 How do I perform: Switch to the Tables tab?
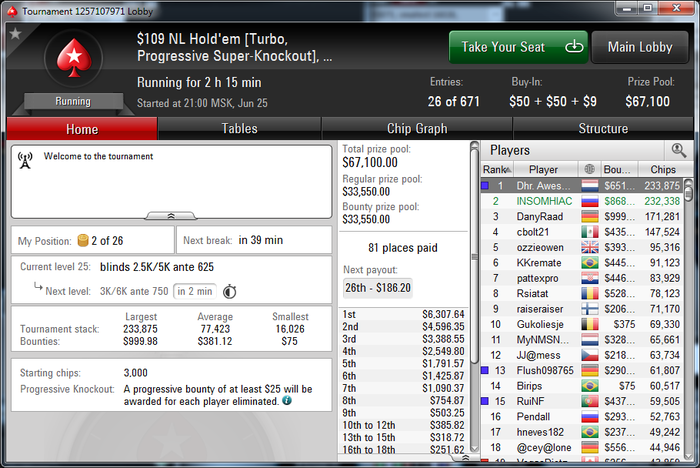[x=239, y=129]
